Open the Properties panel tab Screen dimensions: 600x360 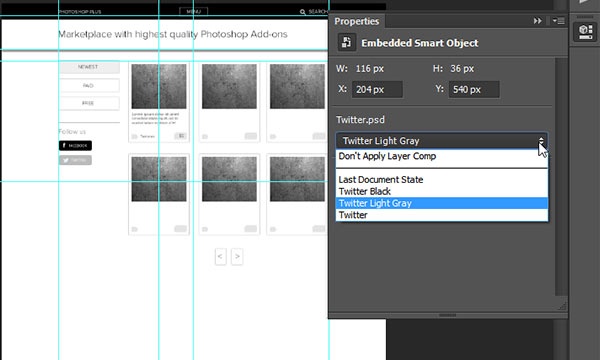pos(357,21)
